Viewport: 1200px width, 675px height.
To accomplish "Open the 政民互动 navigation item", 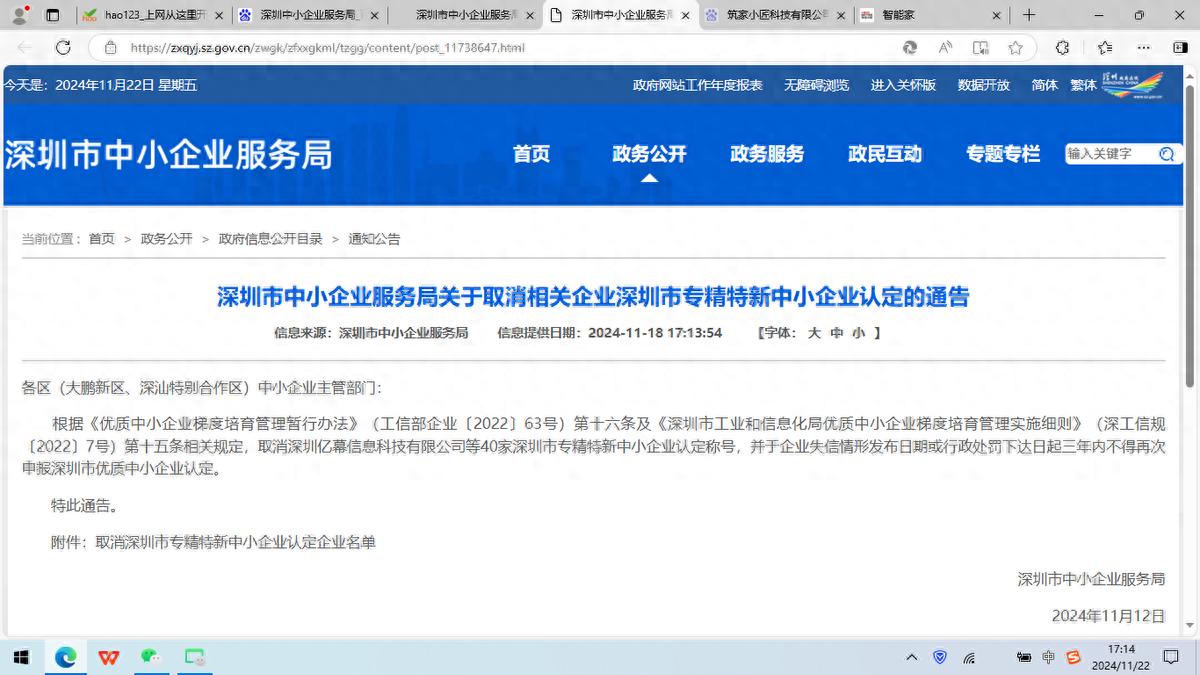I will (885, 154).
